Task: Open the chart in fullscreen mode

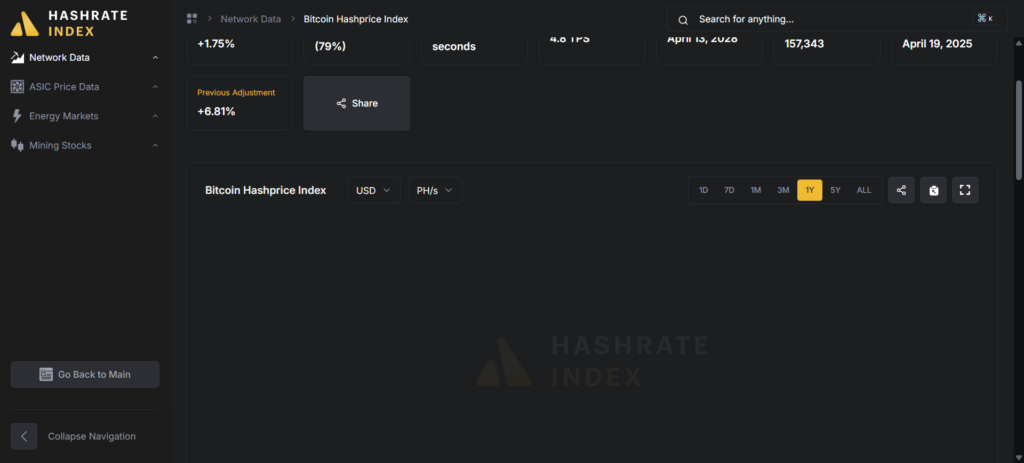Action: pos(965,190)
